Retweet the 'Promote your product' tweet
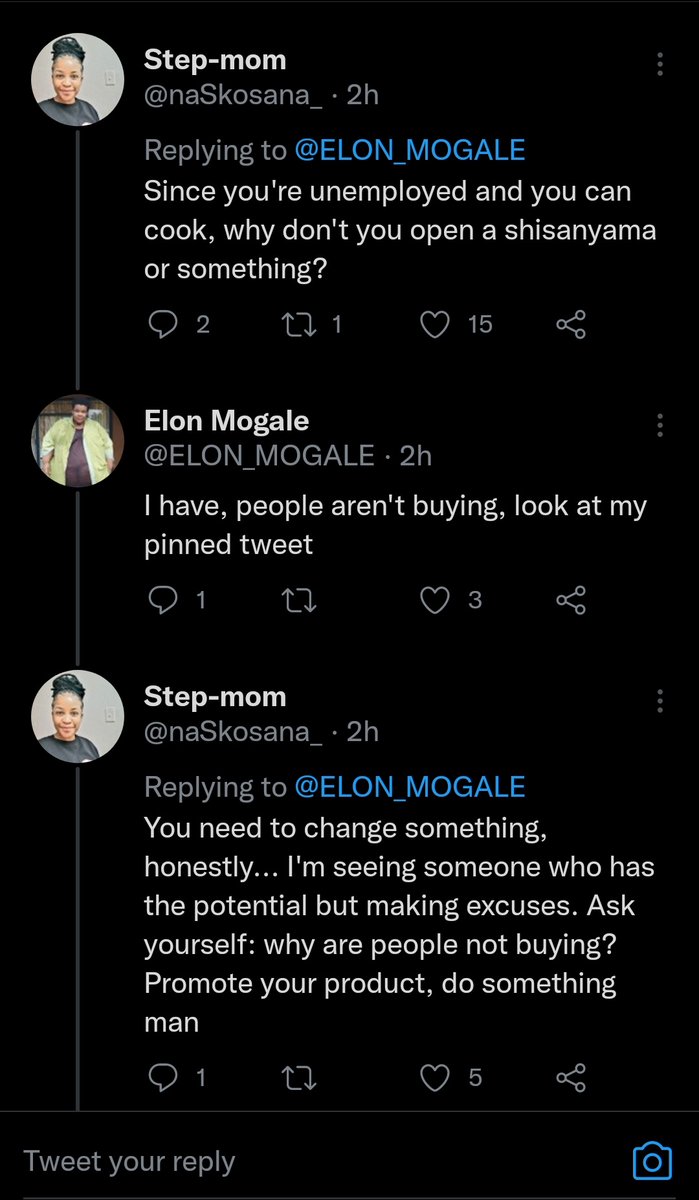Image resolution: width=699 pixels, height=1200 pixels. coord(298,1077)
